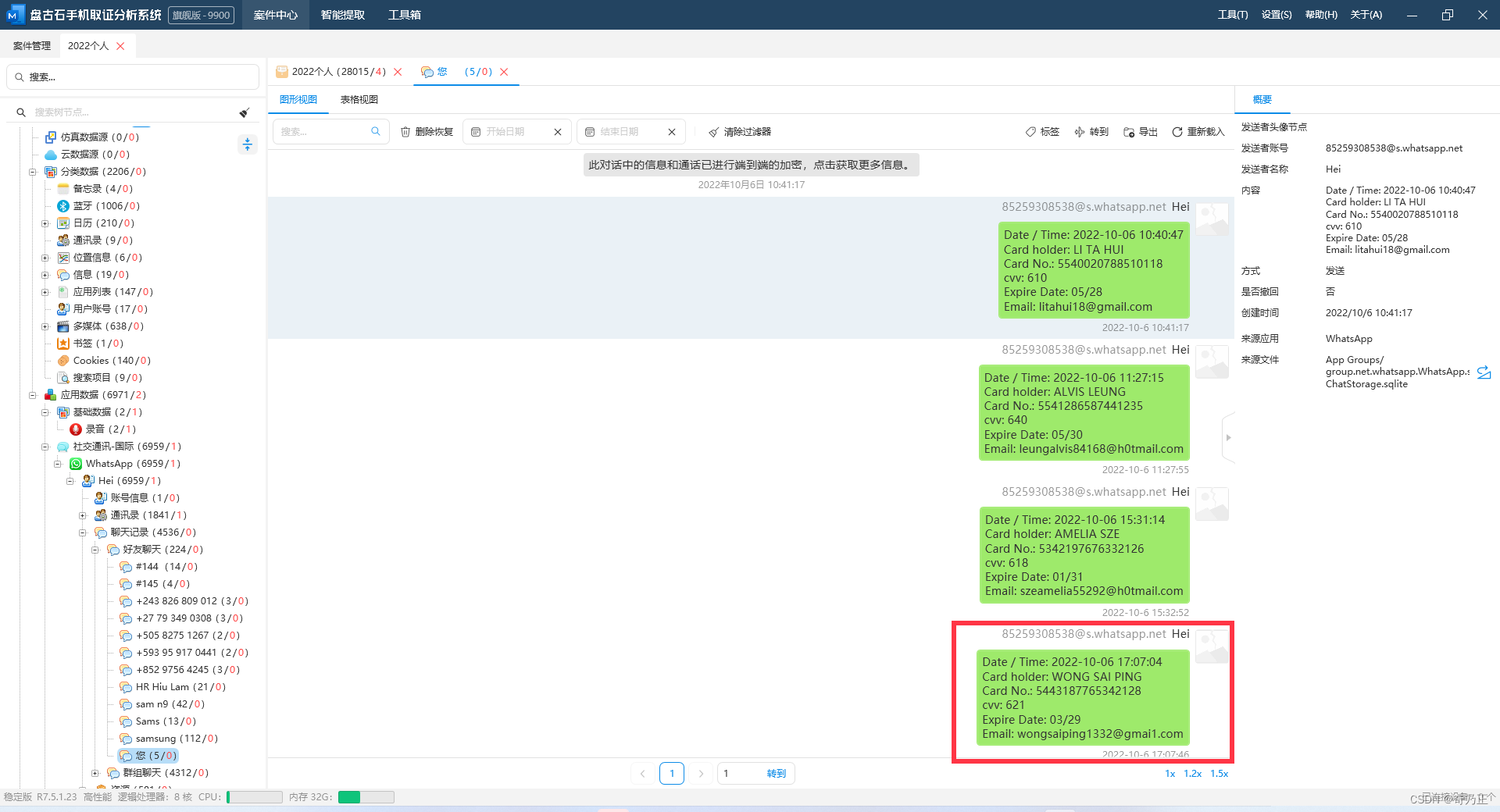1500x812 pixels.
Task: Click 转到 page jump button
Action: [776, 774]
